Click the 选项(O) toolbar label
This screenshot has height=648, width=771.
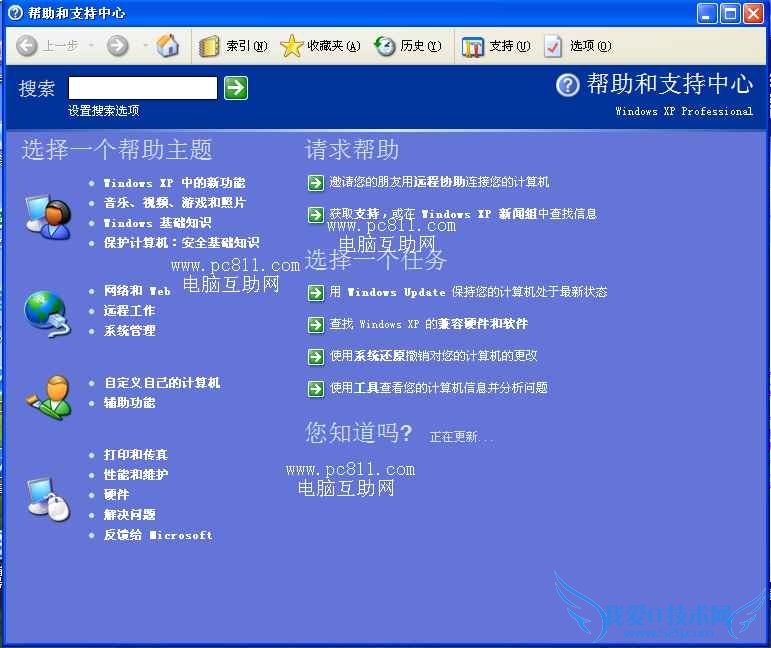click(x=591, y=46)
